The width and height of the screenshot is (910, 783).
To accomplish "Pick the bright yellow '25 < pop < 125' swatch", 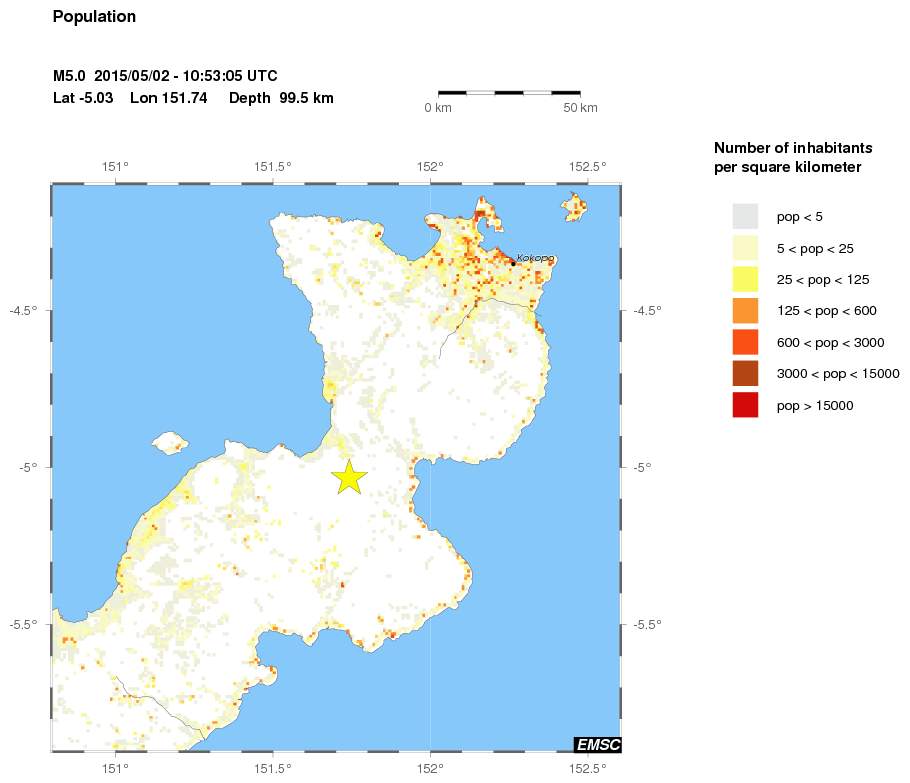I will tap(745, 279).
